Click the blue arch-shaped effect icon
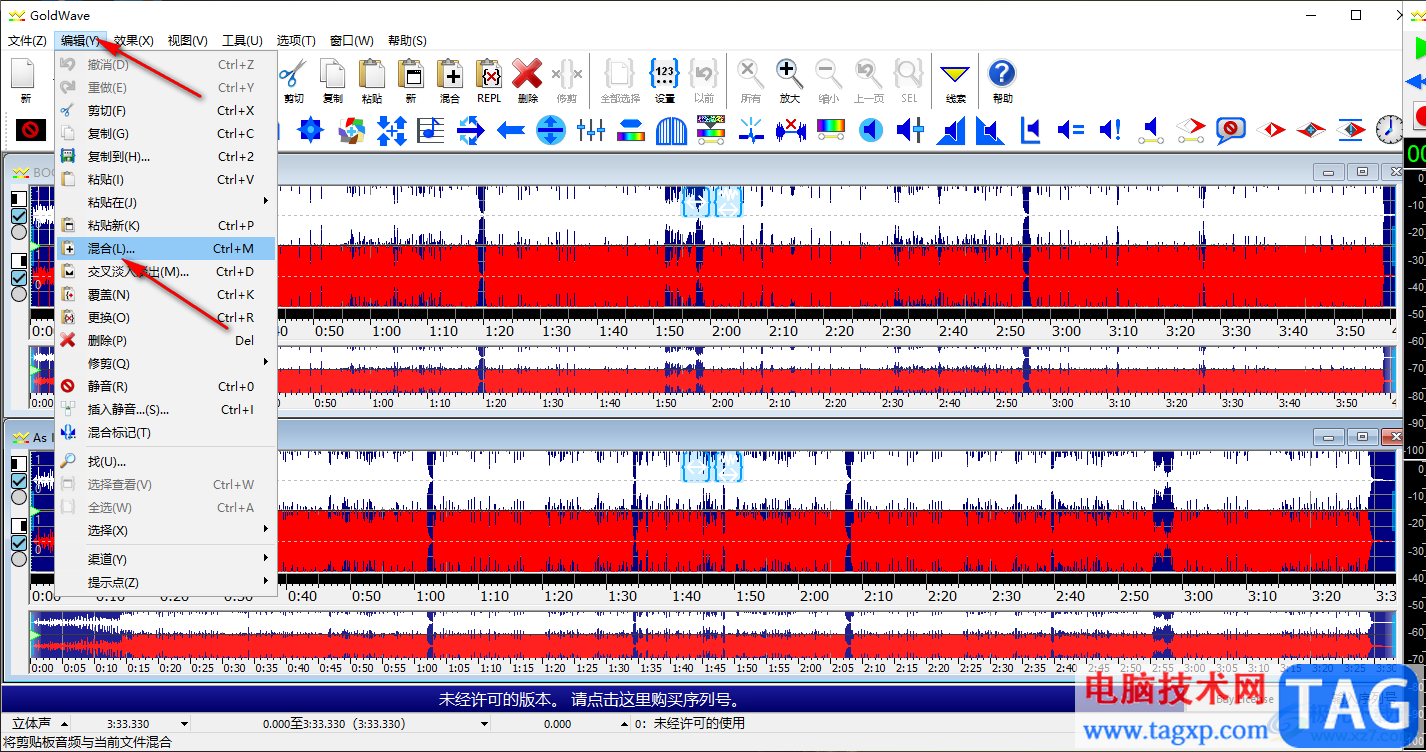This screenshot has height=752, width=1426. coord(671,130)
